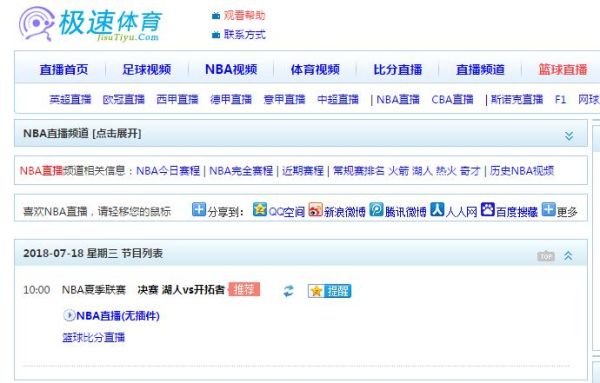Click the red NBA直播 link in info row

[41, 171]
